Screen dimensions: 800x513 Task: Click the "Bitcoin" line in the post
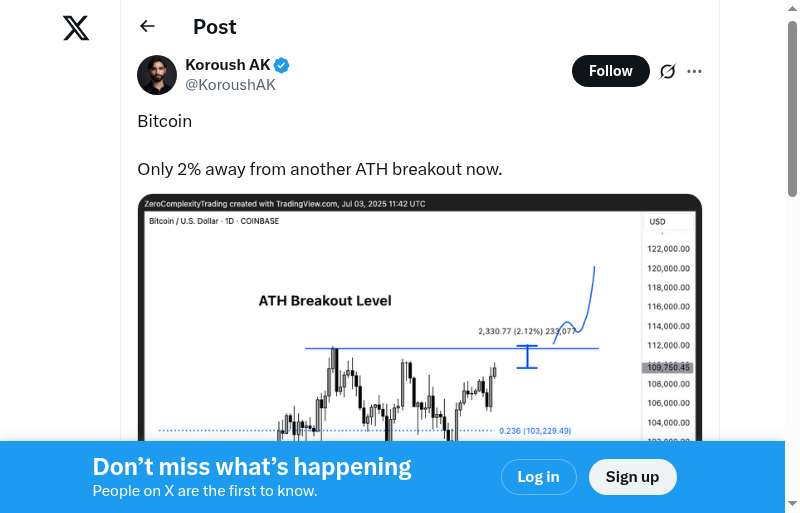point(165,121)
